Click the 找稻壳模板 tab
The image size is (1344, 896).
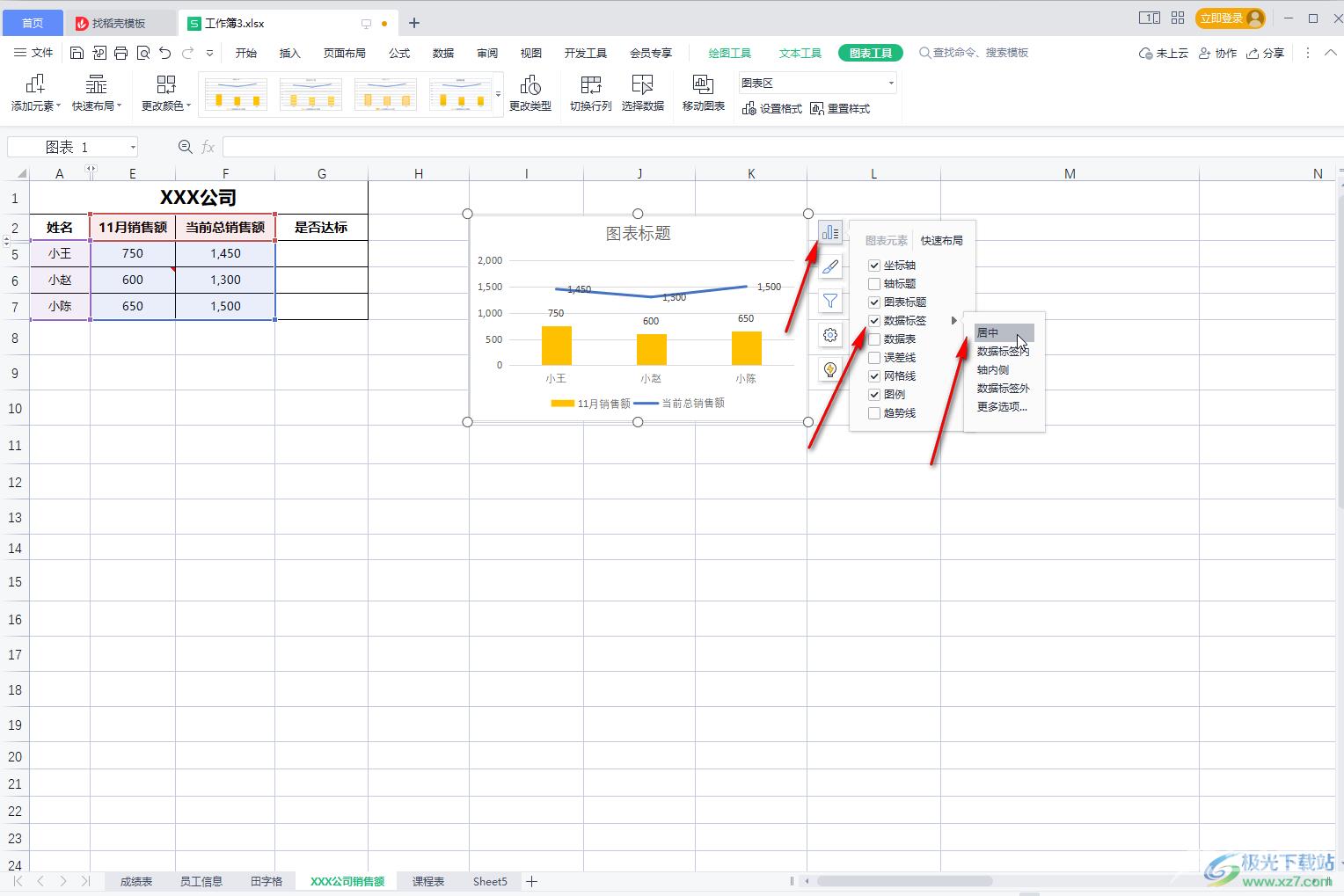pyautogui.click(x=119, y=23)
